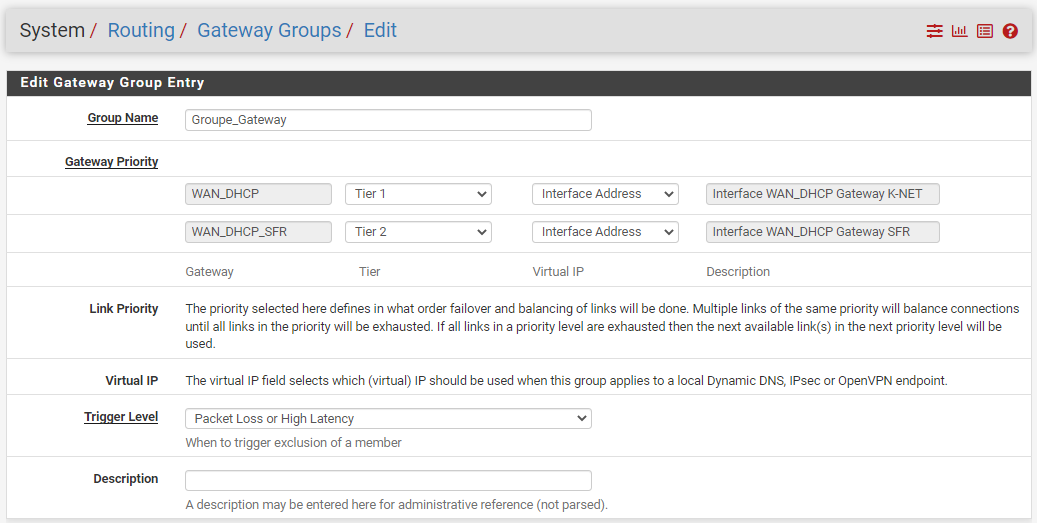Open the gateway status graph icon
The width and height of the screenshot is (1037, 523).
(959, 31)
